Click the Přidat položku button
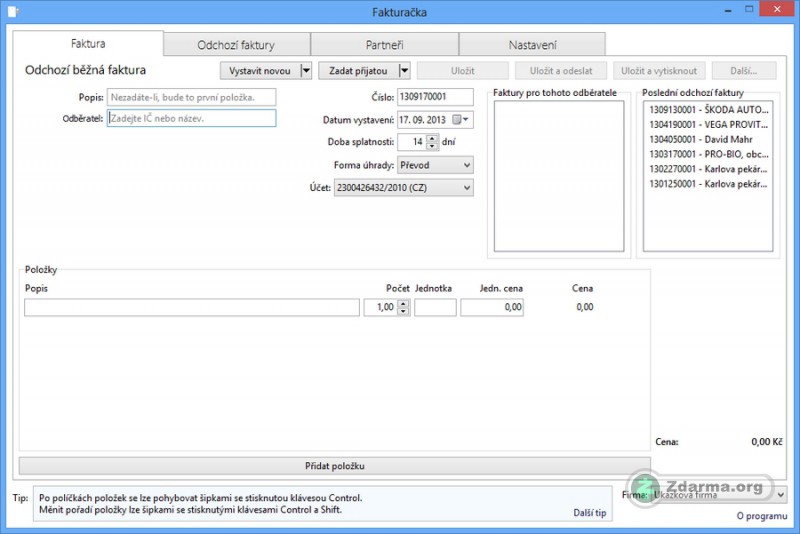 335,466
